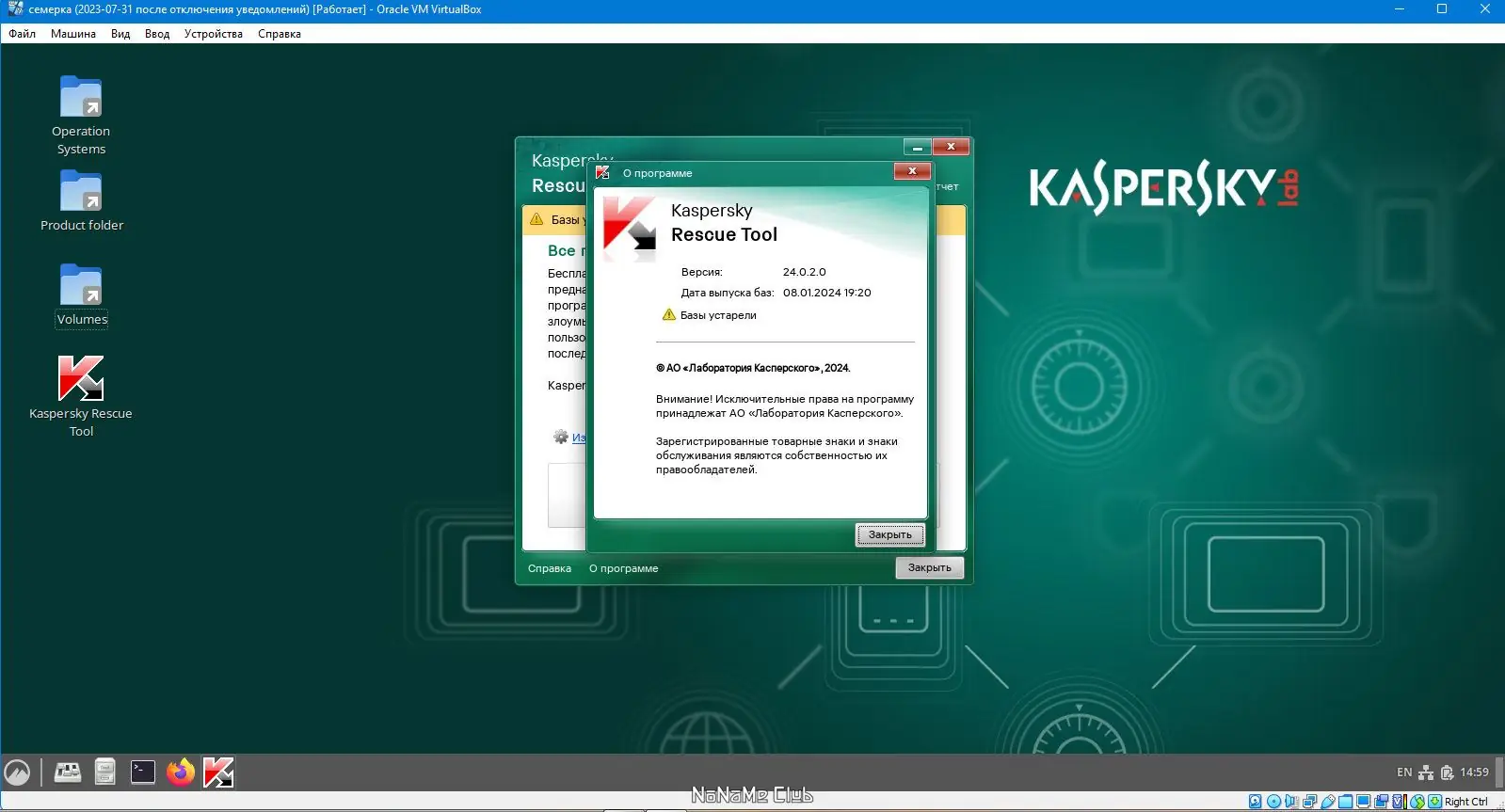The image size is (1505, 812).
Task: Open the Файл menu in VirtualBox
Action: coord(22,34)
